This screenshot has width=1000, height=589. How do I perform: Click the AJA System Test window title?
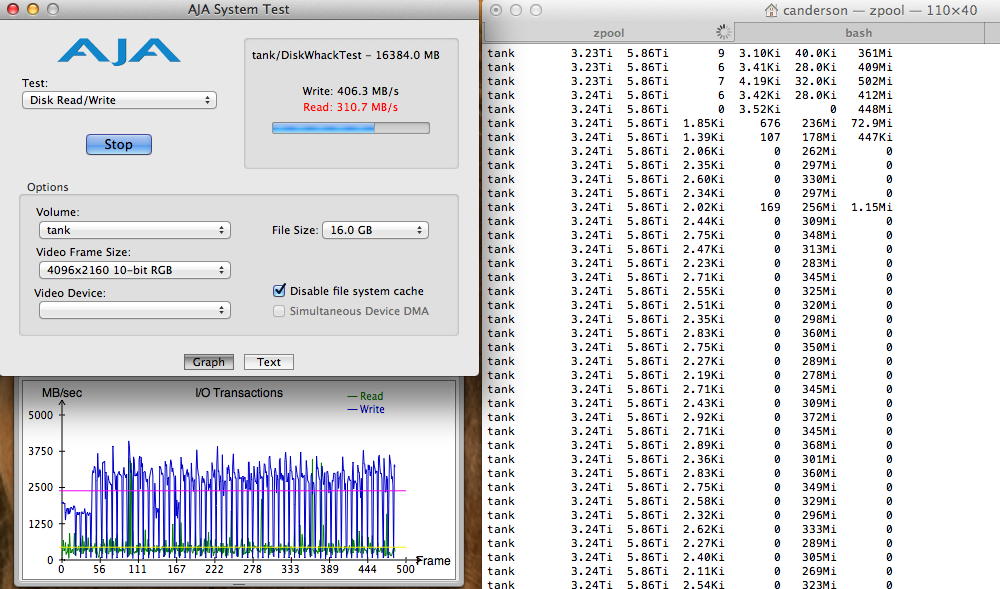(239, 10)
